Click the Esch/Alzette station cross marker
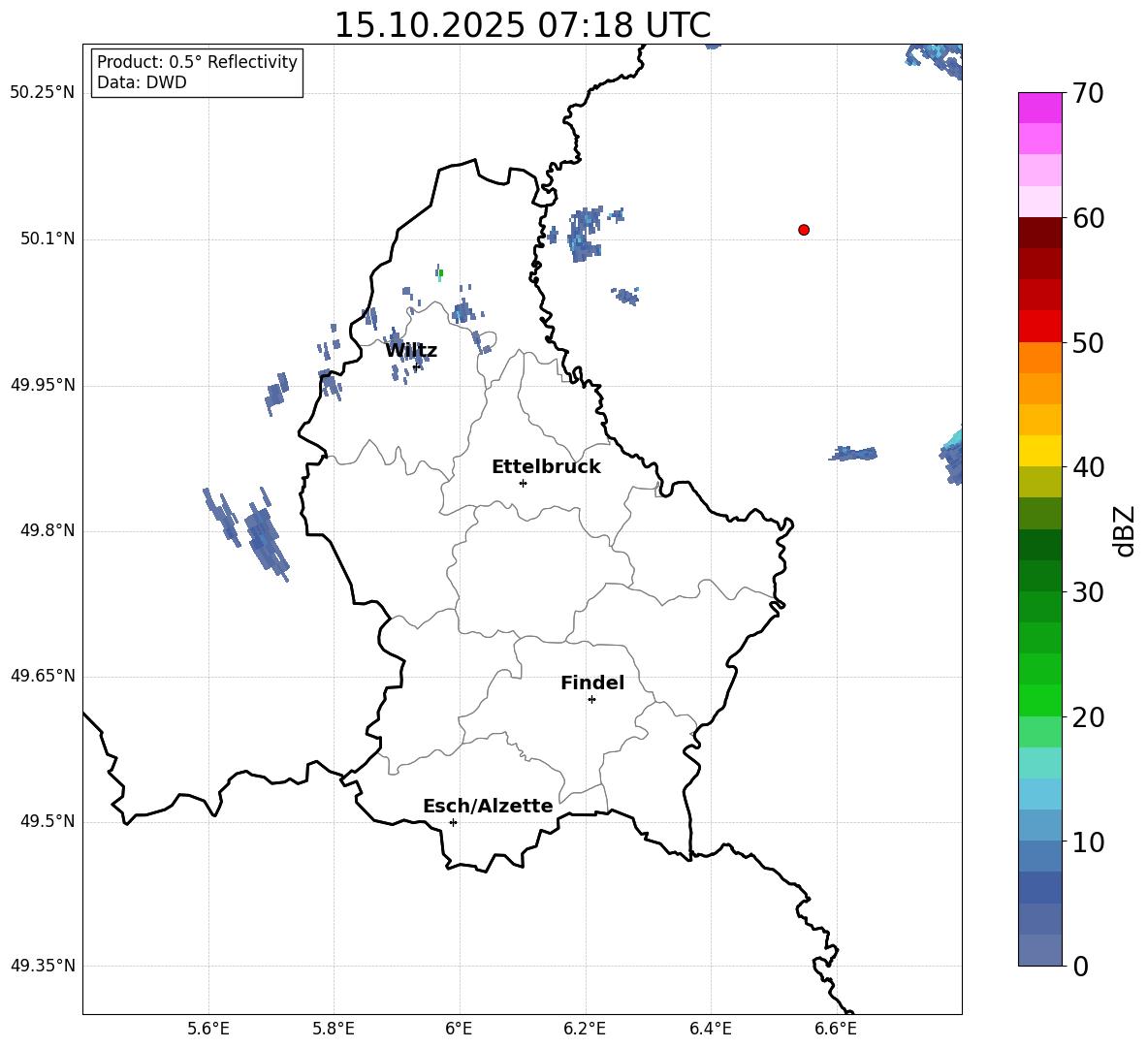 (x=453, y=822)
